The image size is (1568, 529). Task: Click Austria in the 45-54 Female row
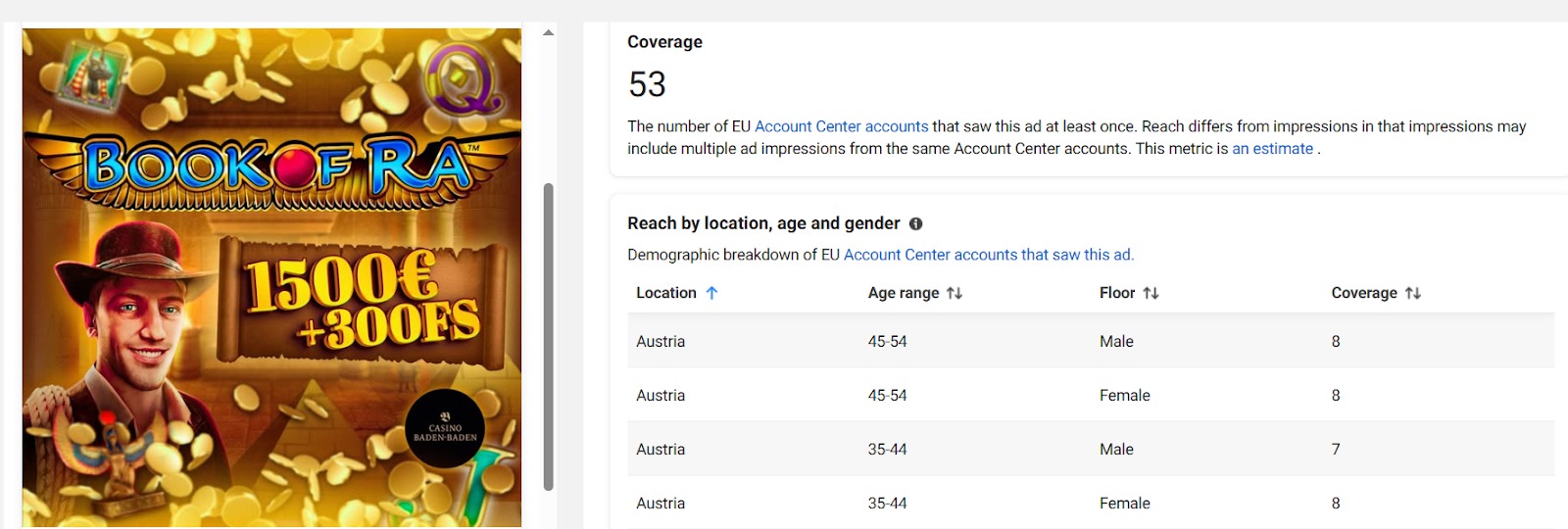tap(661, 396)
